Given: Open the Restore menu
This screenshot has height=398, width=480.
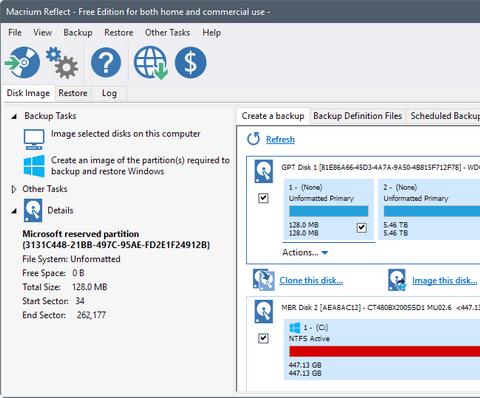Looking at the screenshot, I should click(119, 33).
